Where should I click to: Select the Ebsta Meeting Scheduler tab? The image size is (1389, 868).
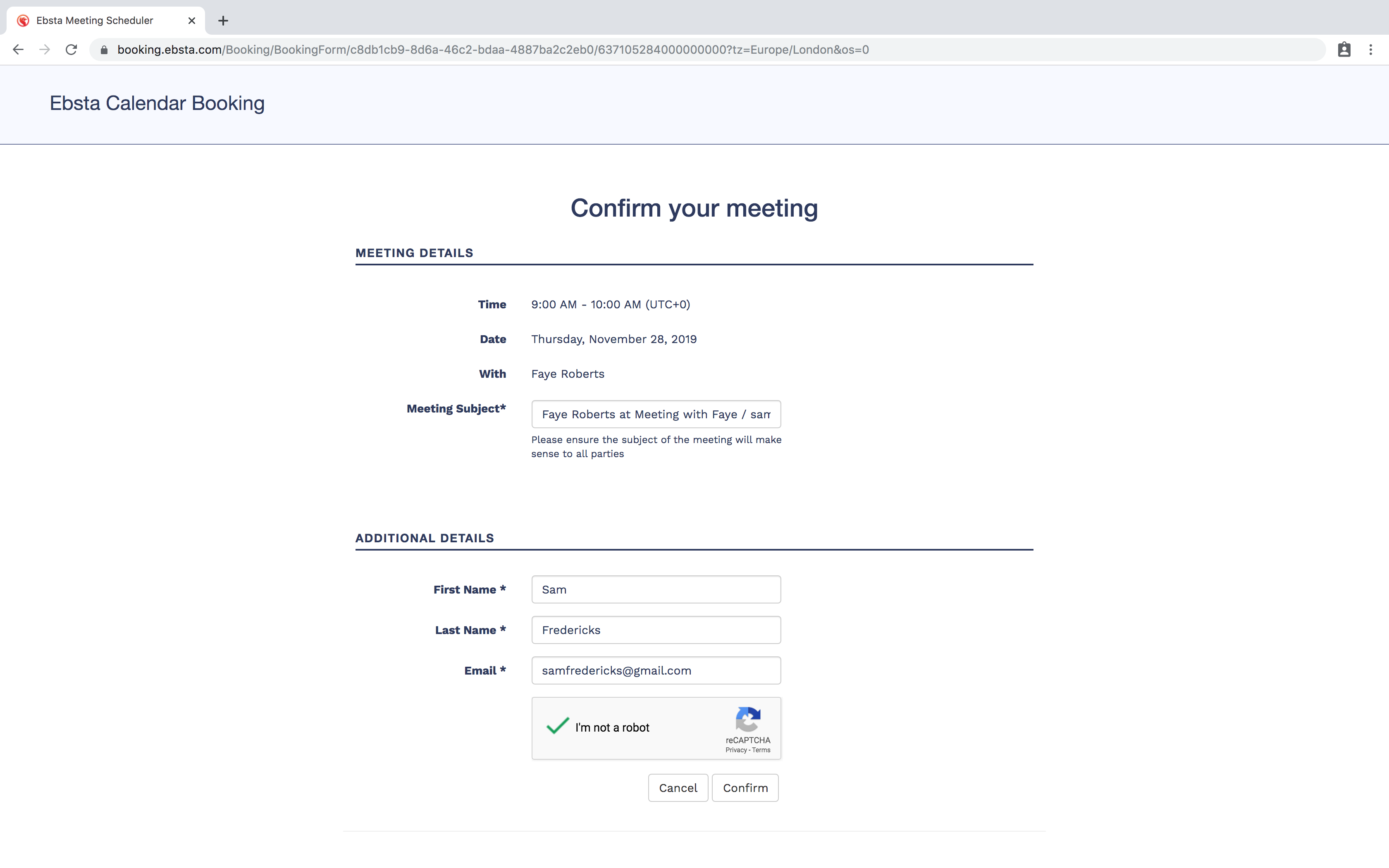click(95, 21)
